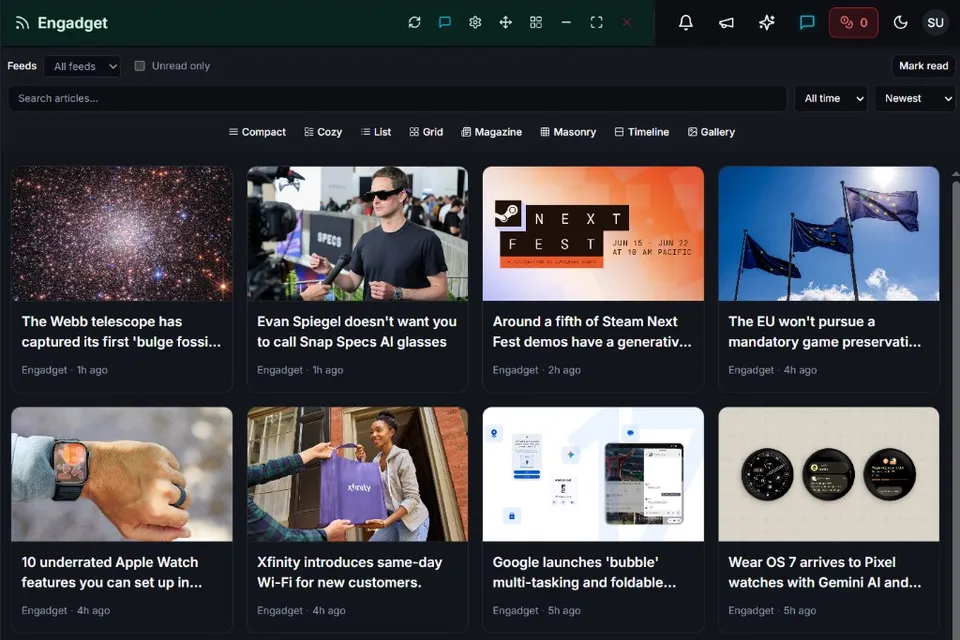Viewport: 960px width, 640px height.
Task: Click the Engadget RSS feed icon
Action: 22,23
